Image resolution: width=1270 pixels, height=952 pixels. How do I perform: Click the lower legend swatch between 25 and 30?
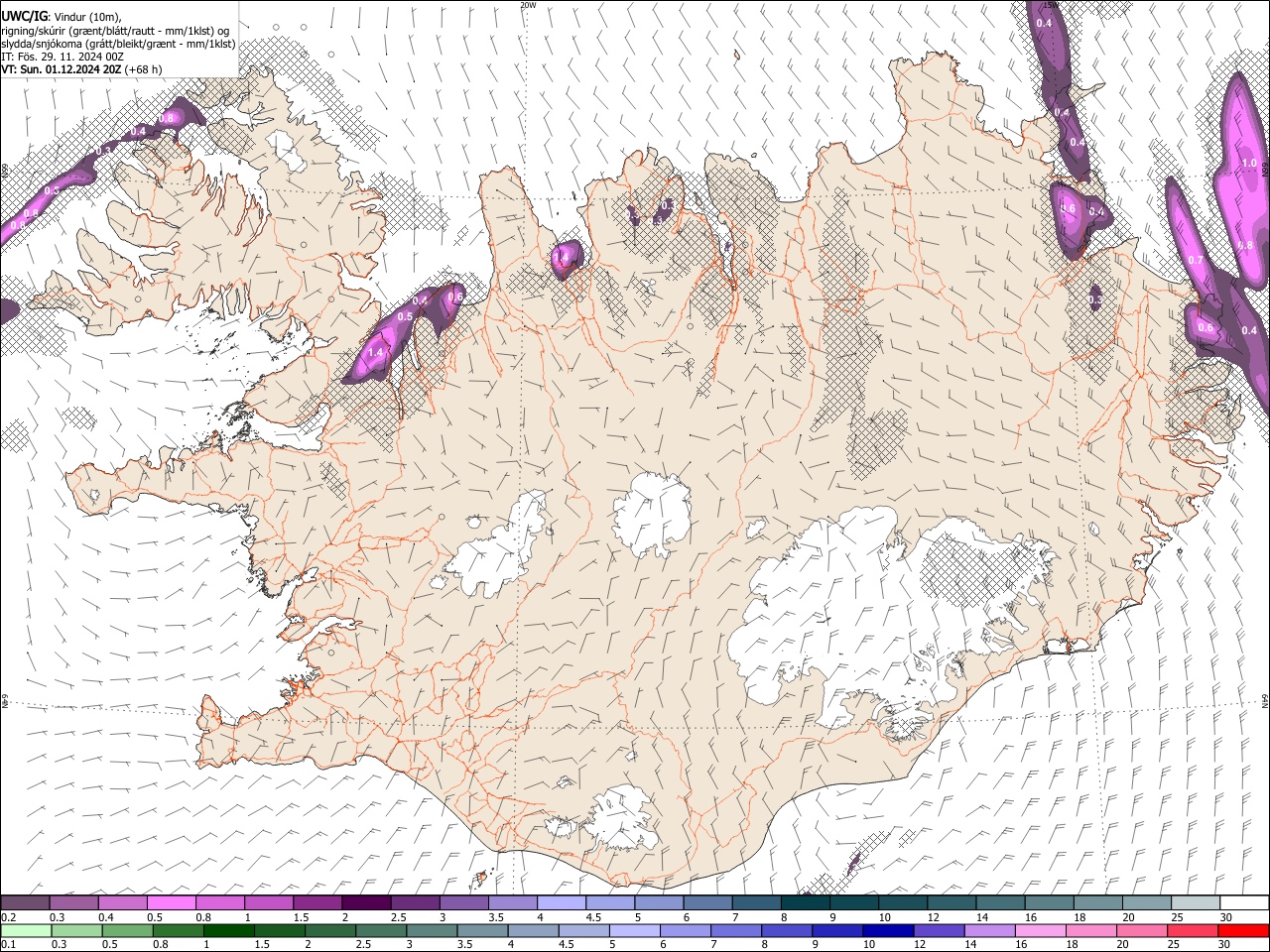tap(1192, 930)
